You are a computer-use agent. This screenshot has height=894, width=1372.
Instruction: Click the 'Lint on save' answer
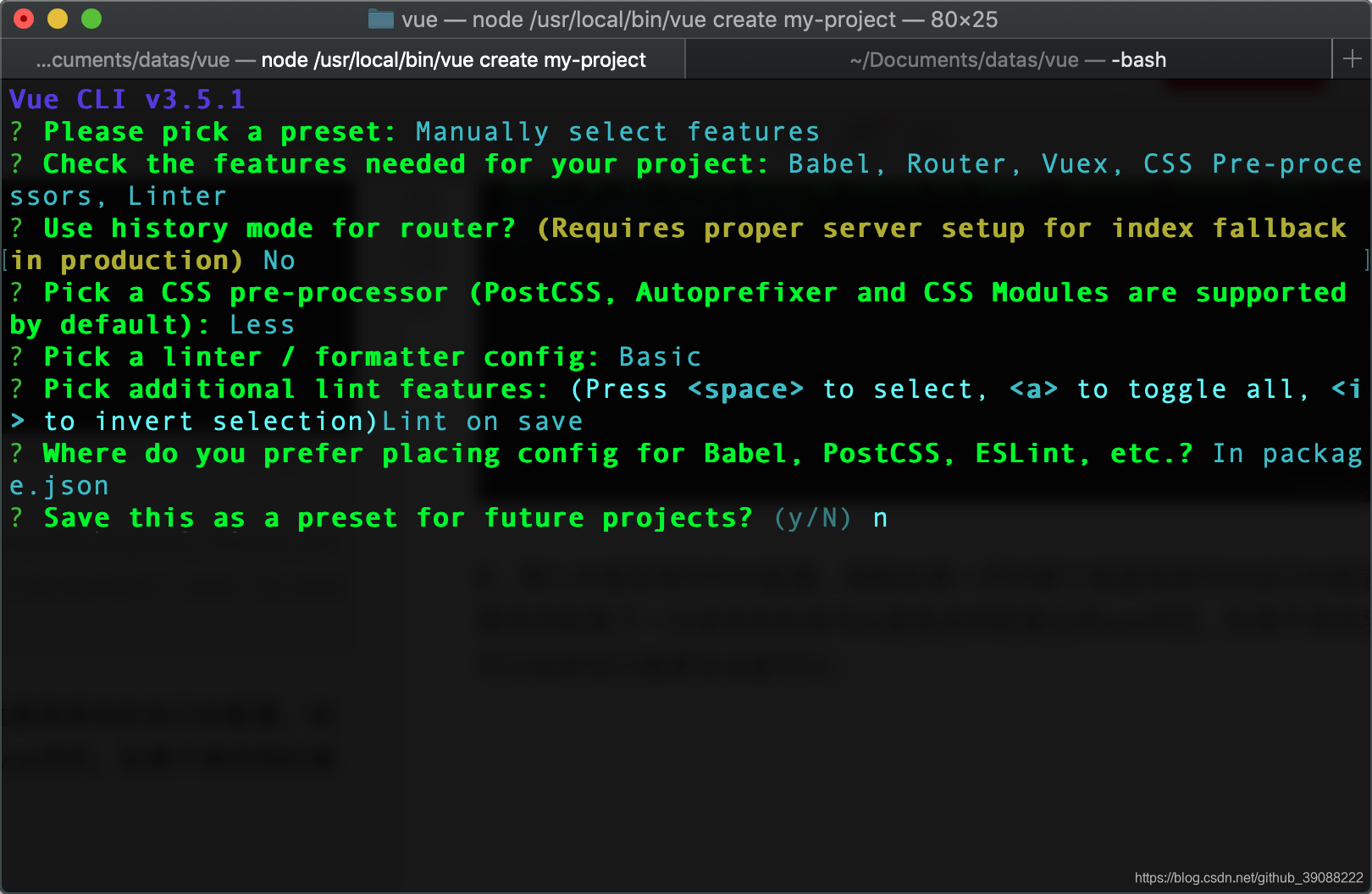pyautogui.click(x=482, y=422)
